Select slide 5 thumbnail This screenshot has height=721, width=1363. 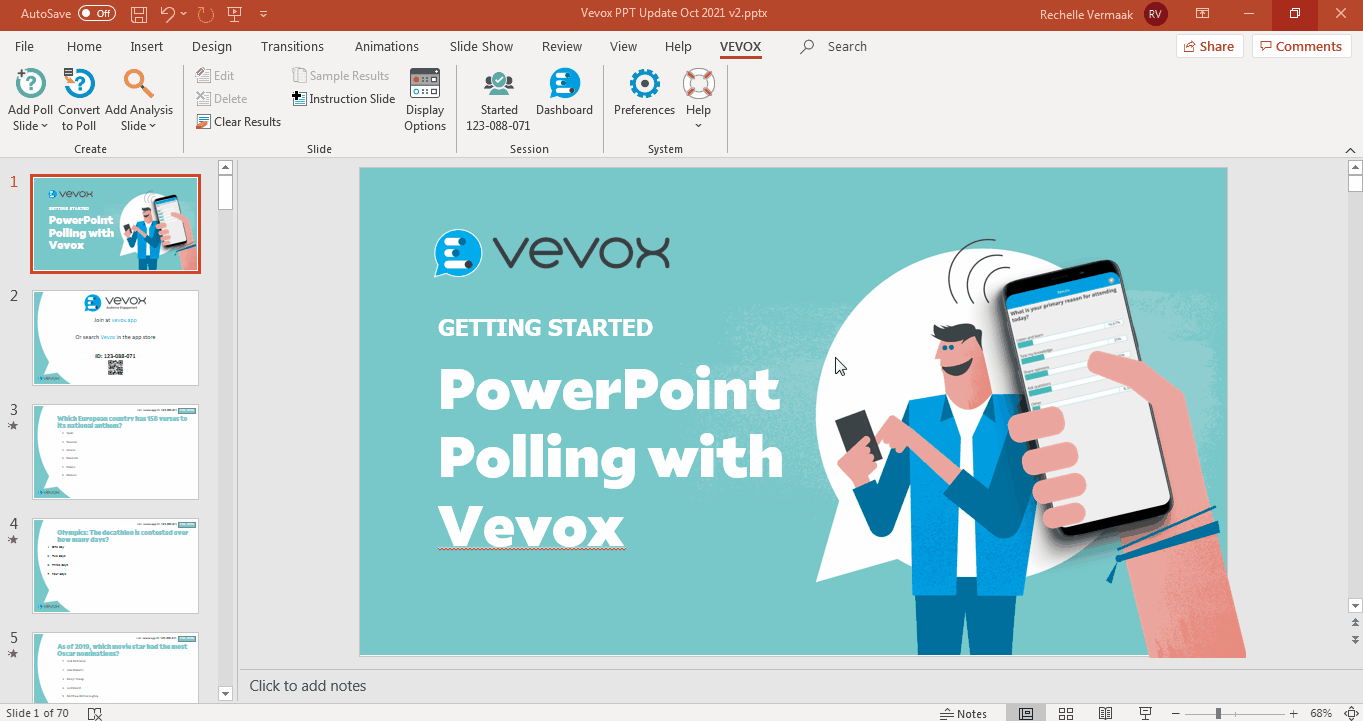(x=115, y=666)
